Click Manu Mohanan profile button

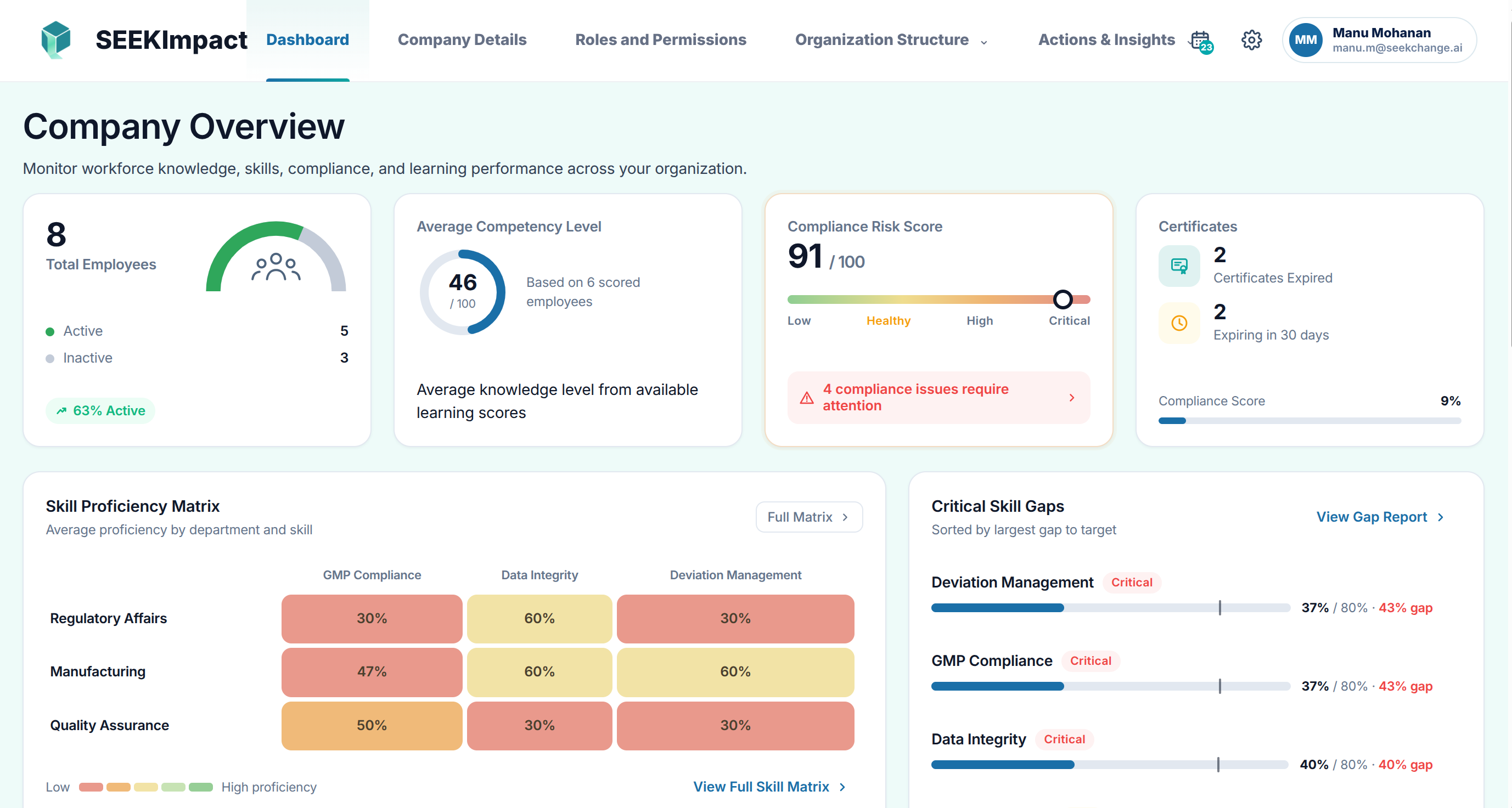[x=1379, y=40]
